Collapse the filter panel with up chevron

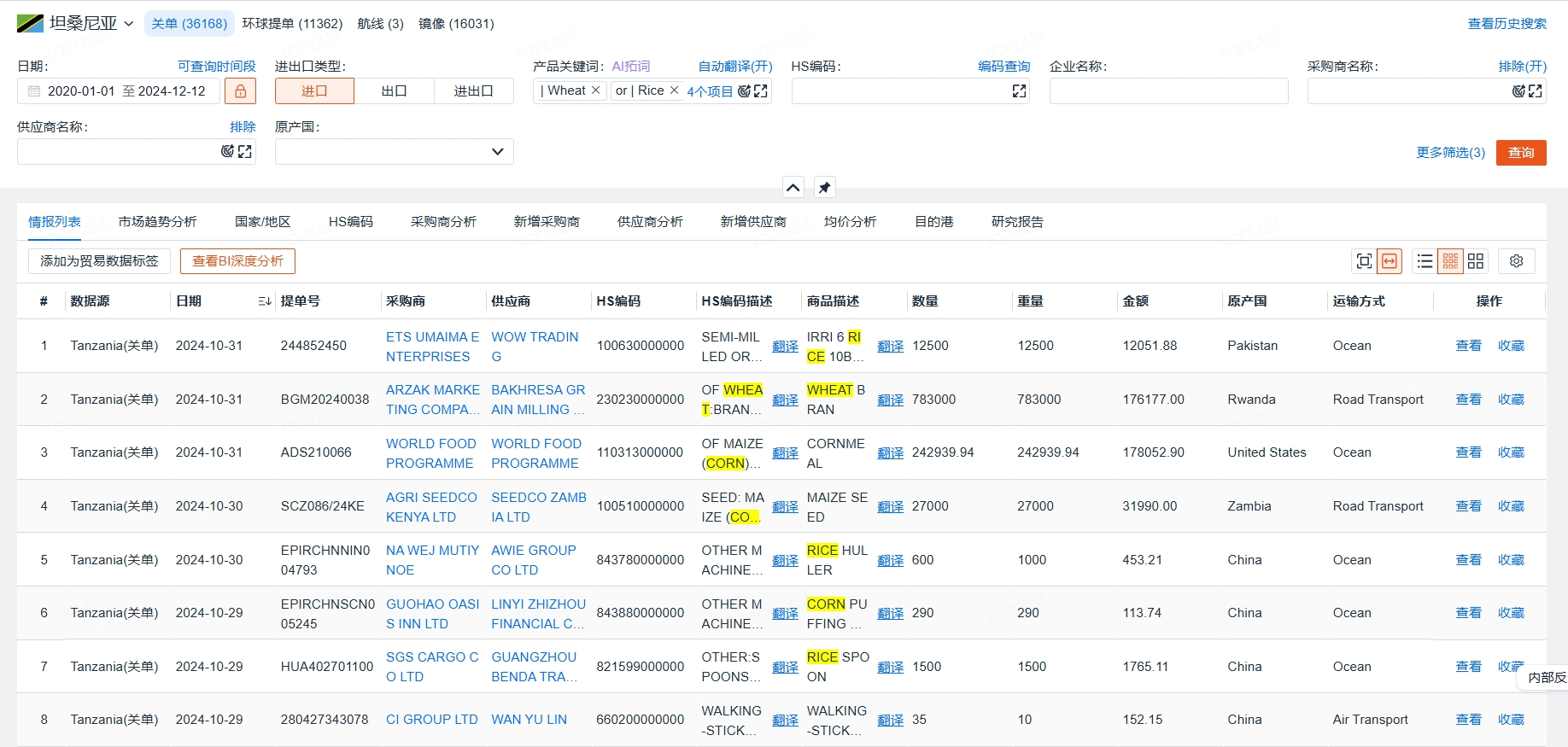tap(793, 188)
